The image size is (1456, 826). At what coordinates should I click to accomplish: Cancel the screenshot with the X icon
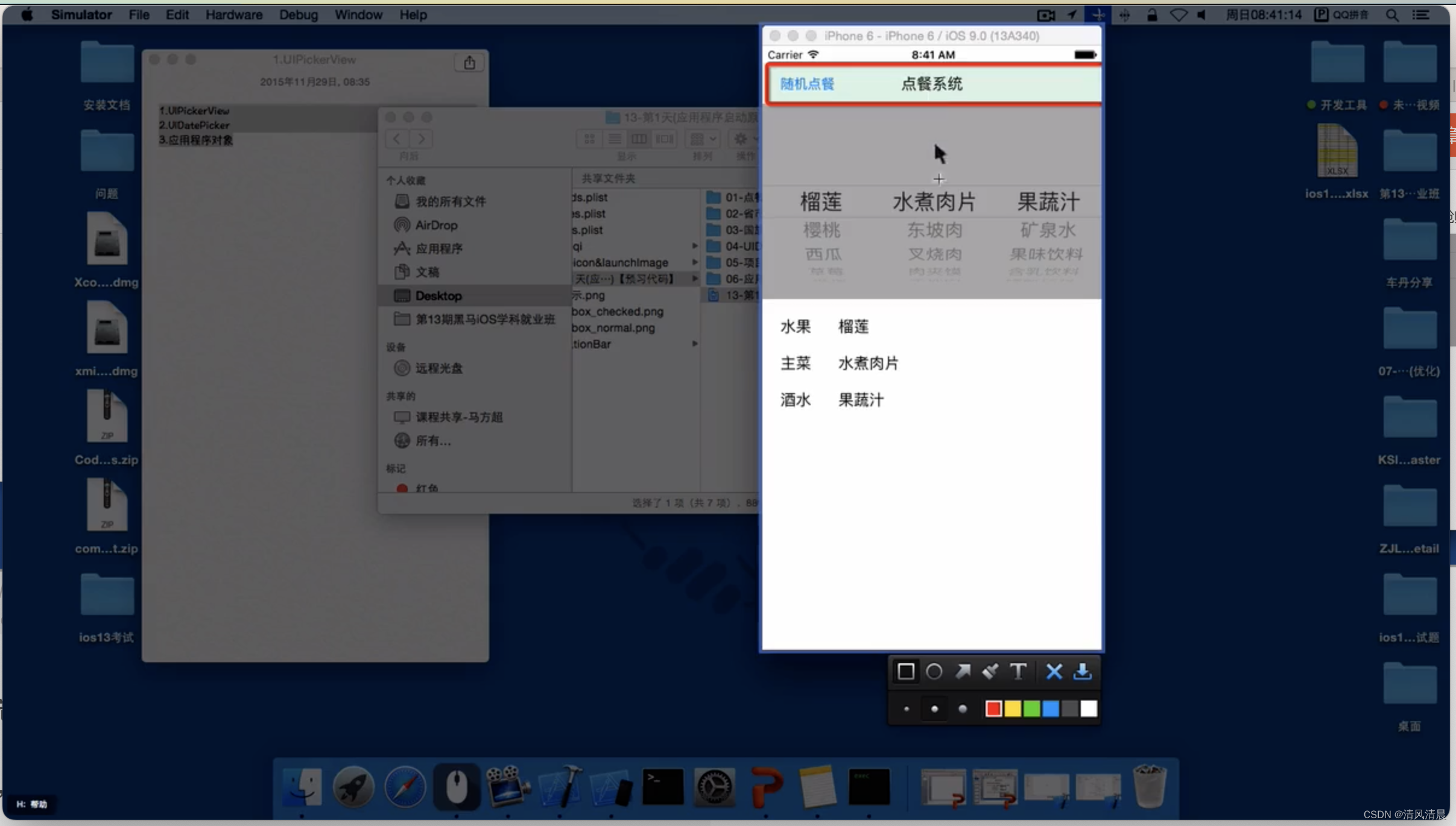(x=1054, y=671)
